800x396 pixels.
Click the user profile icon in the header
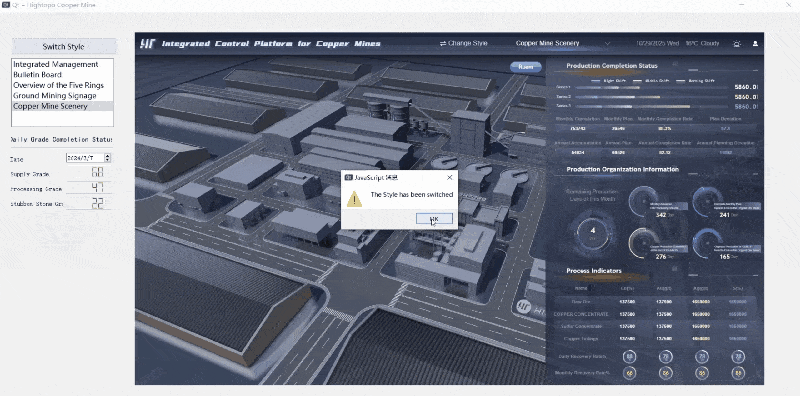pyautogui.click(x=755, y=43)
